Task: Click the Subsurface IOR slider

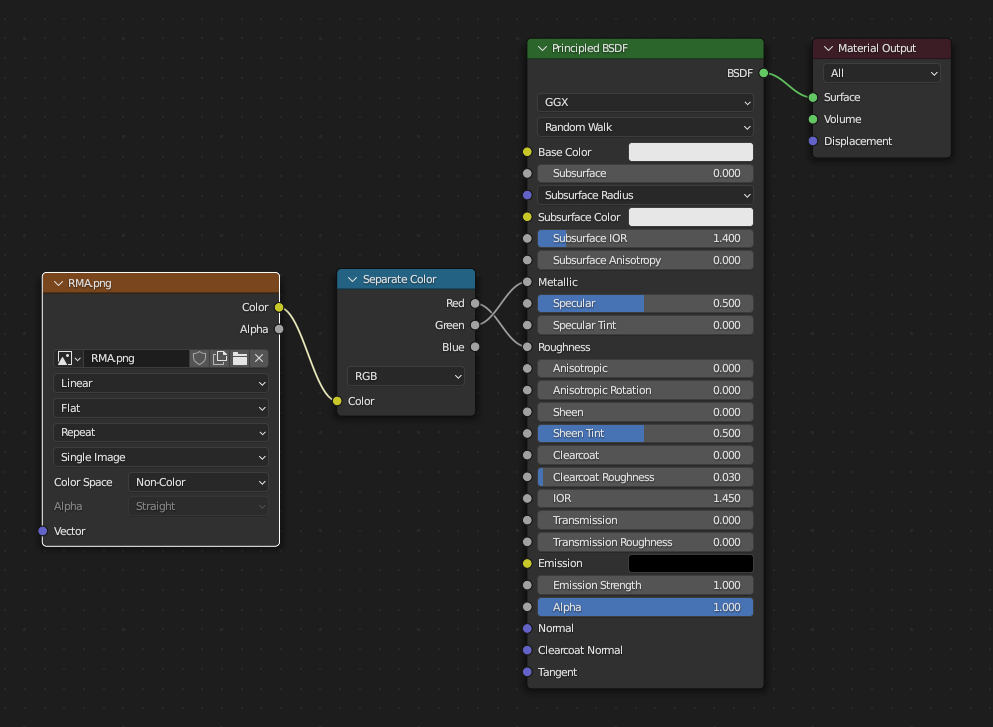Action: pyautogui.click(x=645, y=239)
